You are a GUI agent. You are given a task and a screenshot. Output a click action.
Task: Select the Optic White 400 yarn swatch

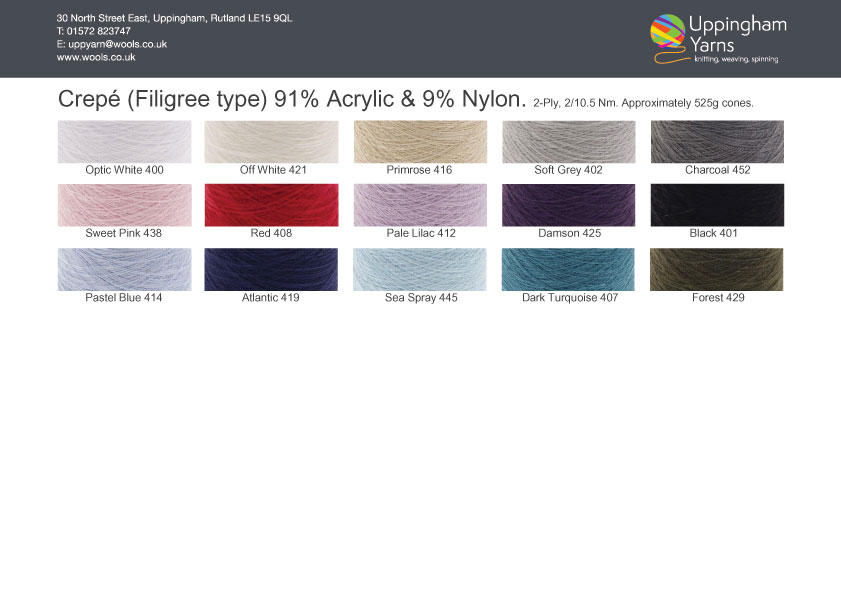point(124,142)
